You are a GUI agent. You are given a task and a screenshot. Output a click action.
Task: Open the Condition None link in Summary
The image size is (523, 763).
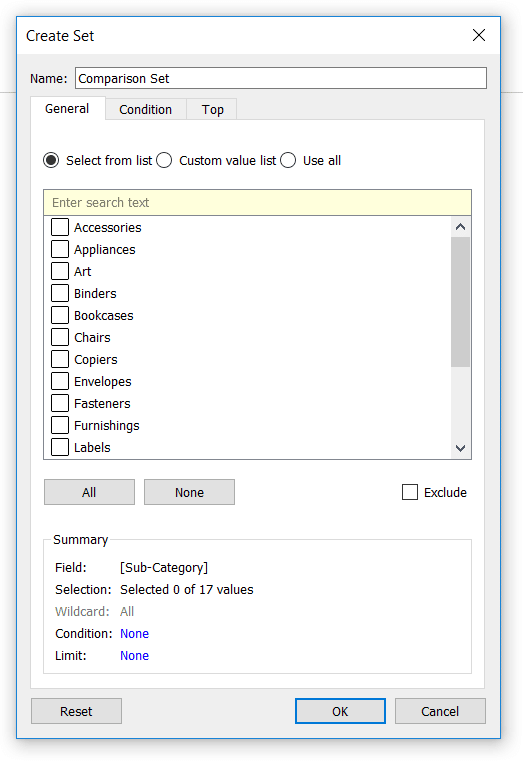pos(134,634)
